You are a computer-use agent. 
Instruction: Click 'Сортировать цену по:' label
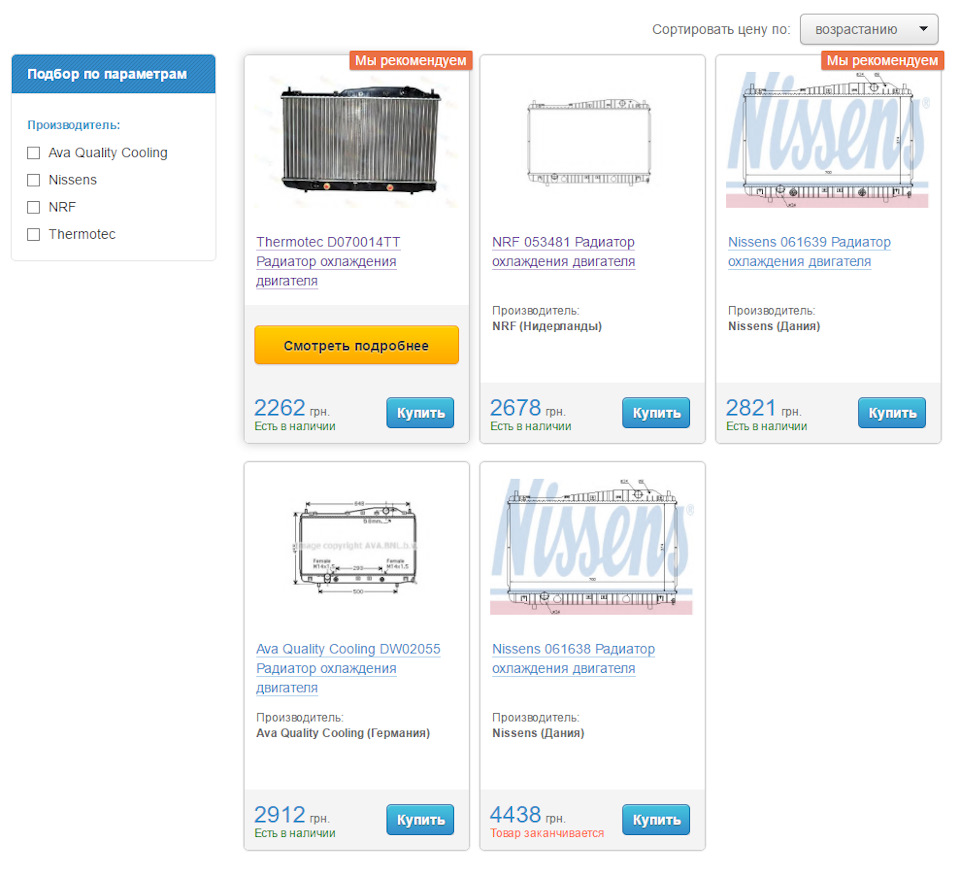coord(721,29)
